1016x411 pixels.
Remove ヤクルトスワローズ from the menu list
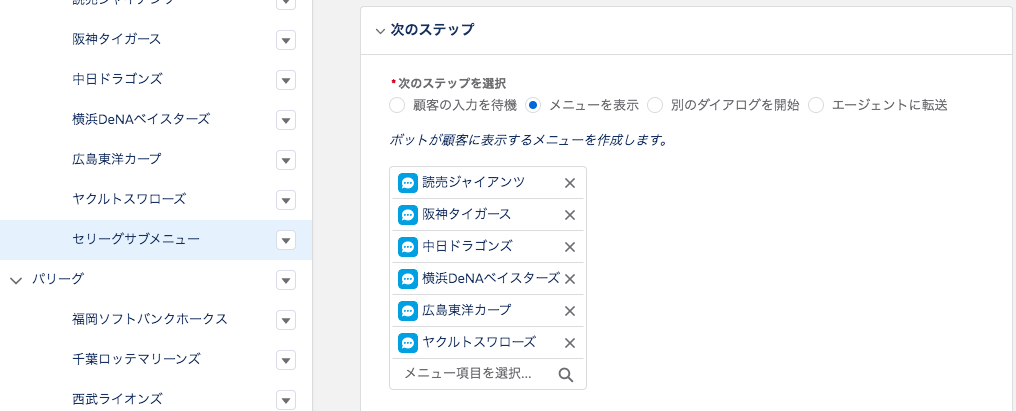[570, 343]
